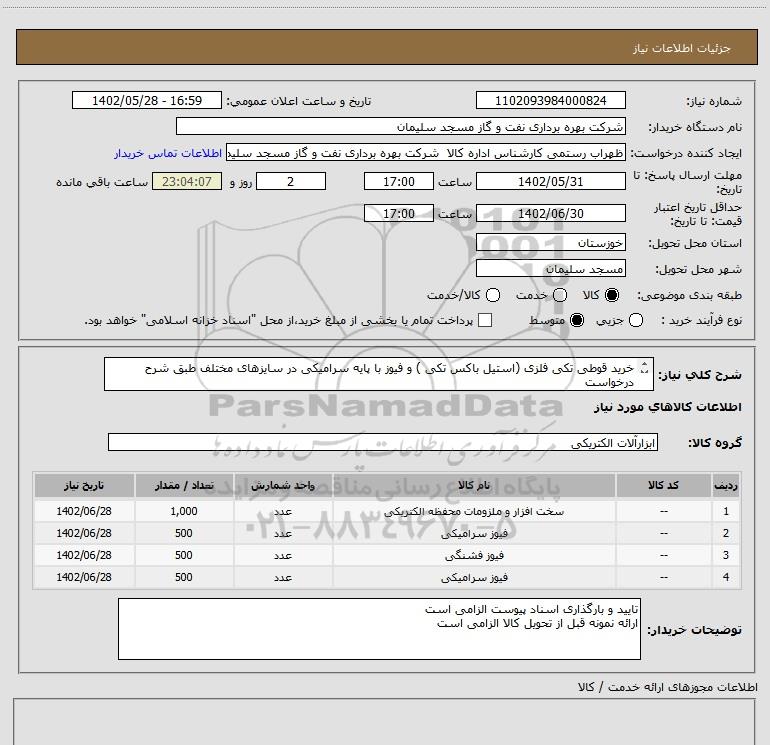
Task: Click the price validity date 1402/06/30
Action: [550, 213]
